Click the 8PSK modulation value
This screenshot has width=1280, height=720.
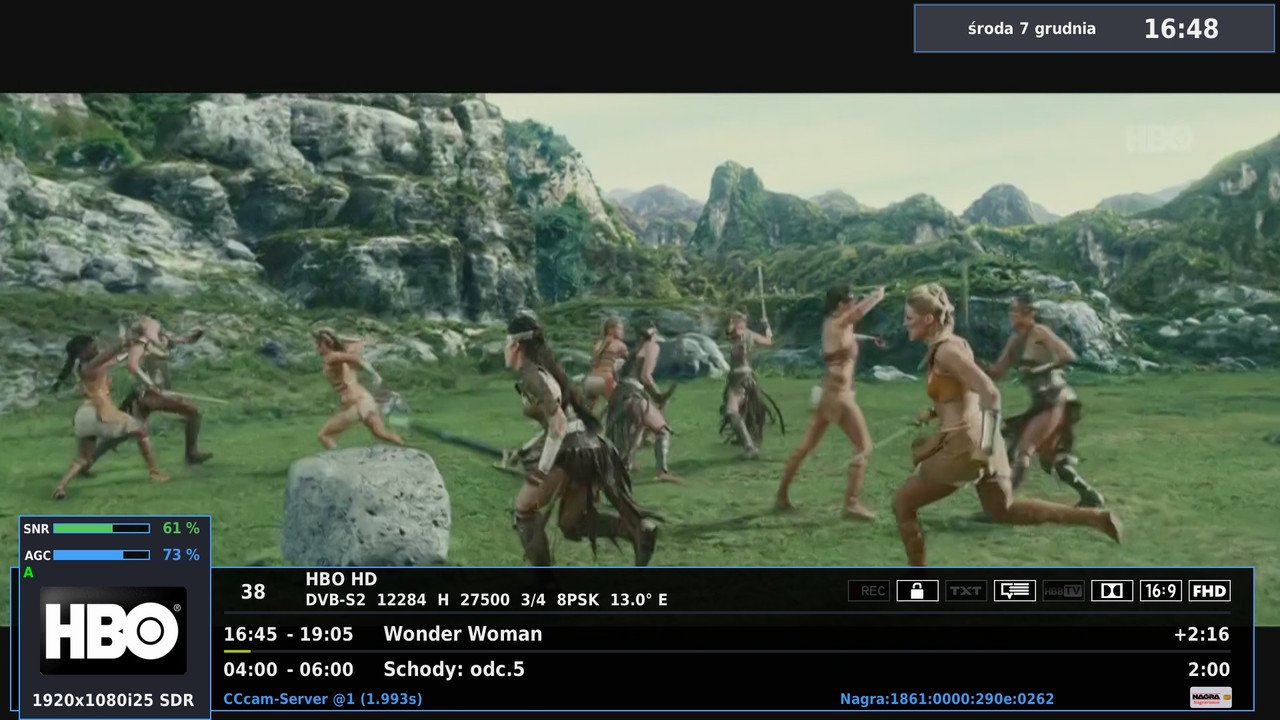(578, 600)
